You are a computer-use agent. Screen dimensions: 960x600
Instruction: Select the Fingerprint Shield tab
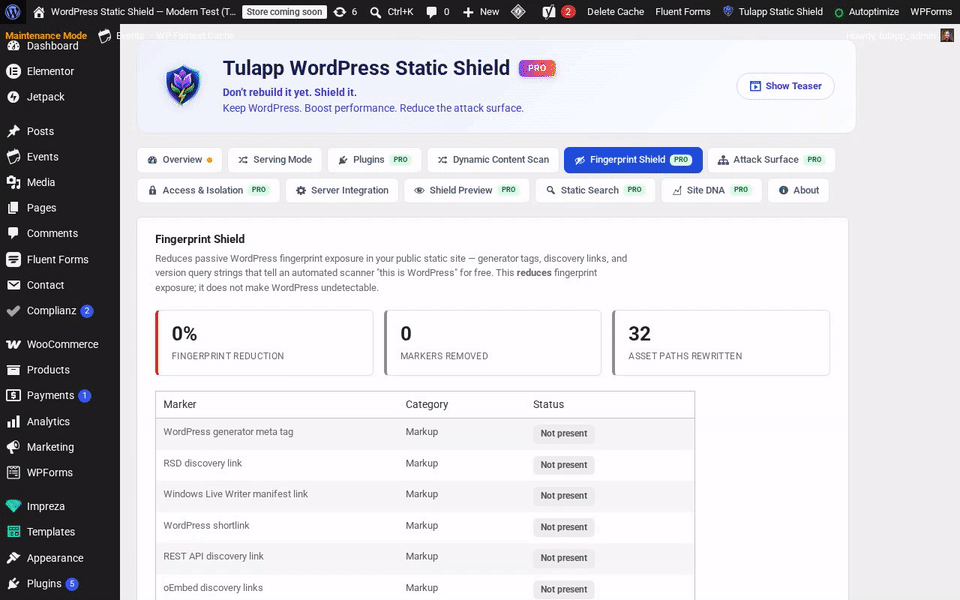point(633,160)
